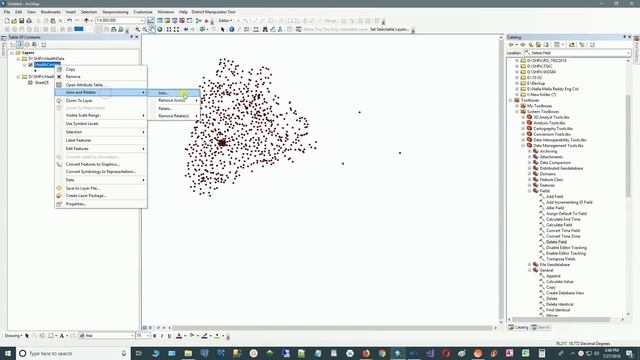Open the Drawing menu button

[x=13, y=336]
